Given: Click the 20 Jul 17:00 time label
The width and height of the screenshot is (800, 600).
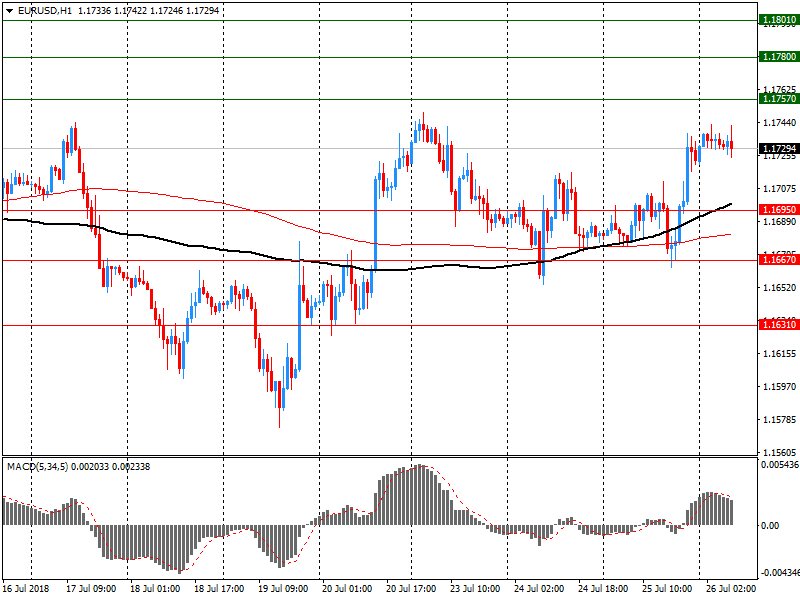Looking at the screenshot, I should tap(411, 589).
